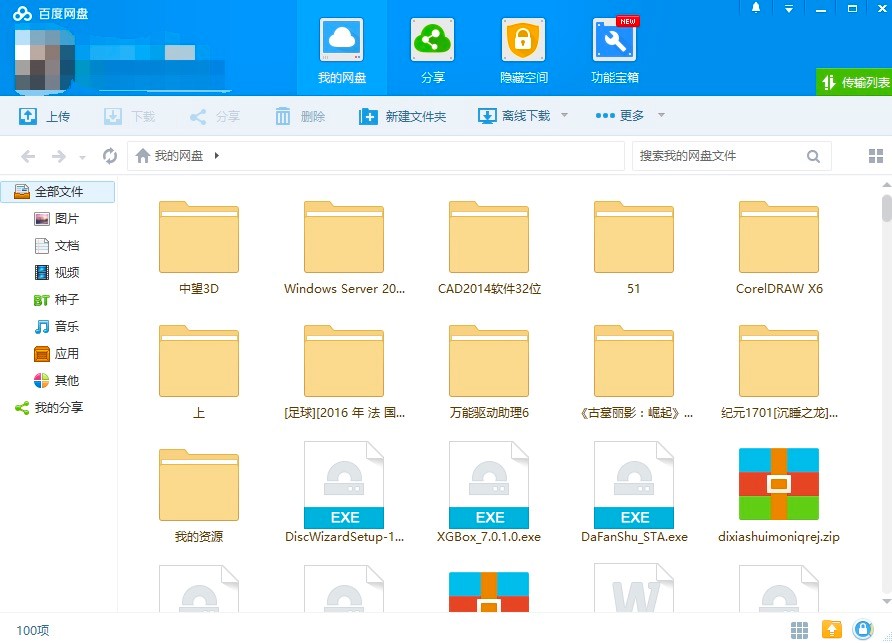Select 文档 category in sidebar

(56, 246)
